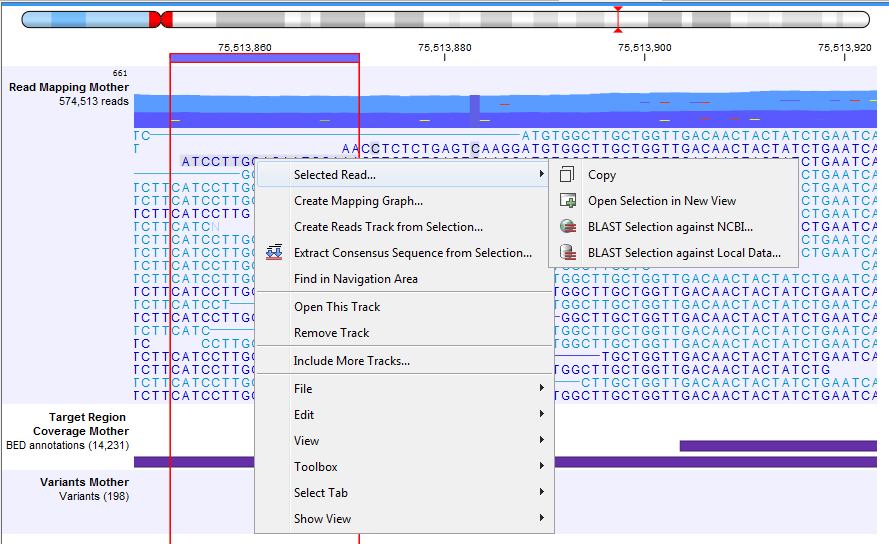This screenshot has width=889, height=544.
Task: Click the Copy icon in submenu
Action: [x=568, y=175]
